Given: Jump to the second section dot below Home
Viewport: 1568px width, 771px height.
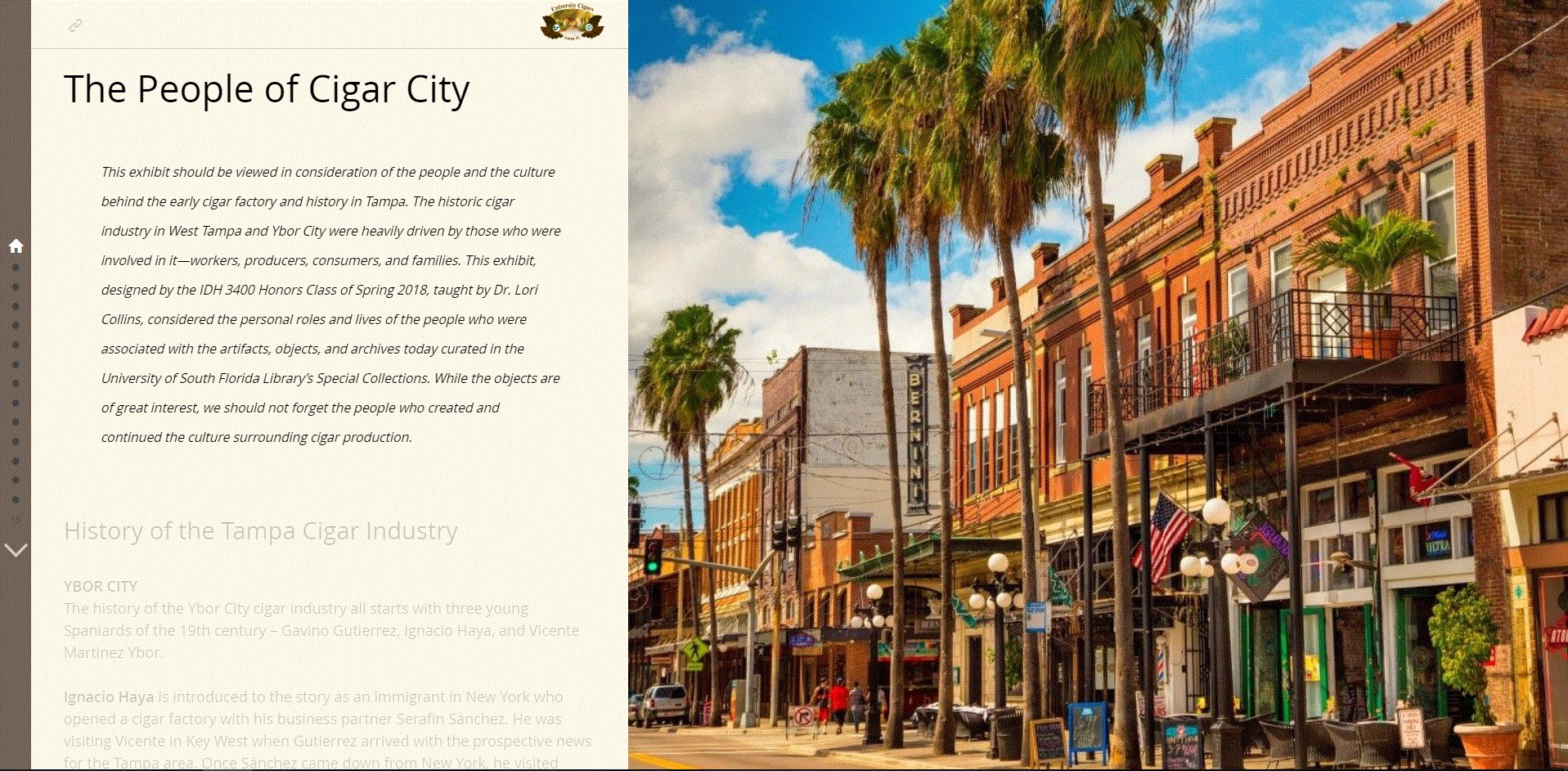Looking at the screenshot, I should tap(16, 286).
